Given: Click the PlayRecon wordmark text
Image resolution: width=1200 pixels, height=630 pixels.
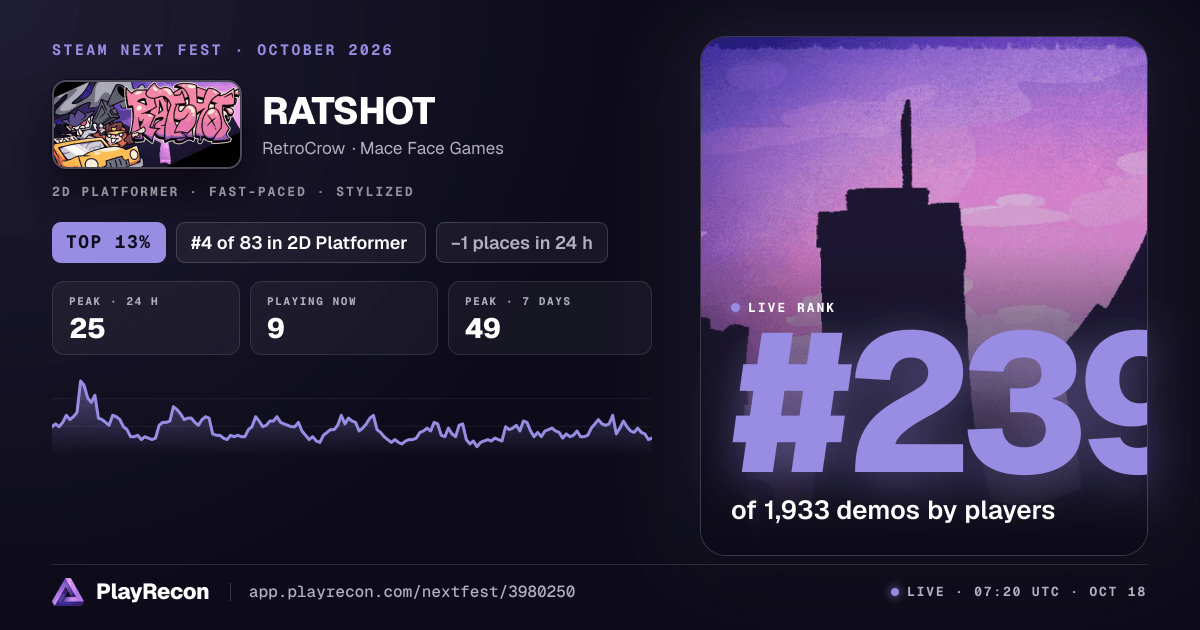Looking at the screenshot, I should (153, 592).
